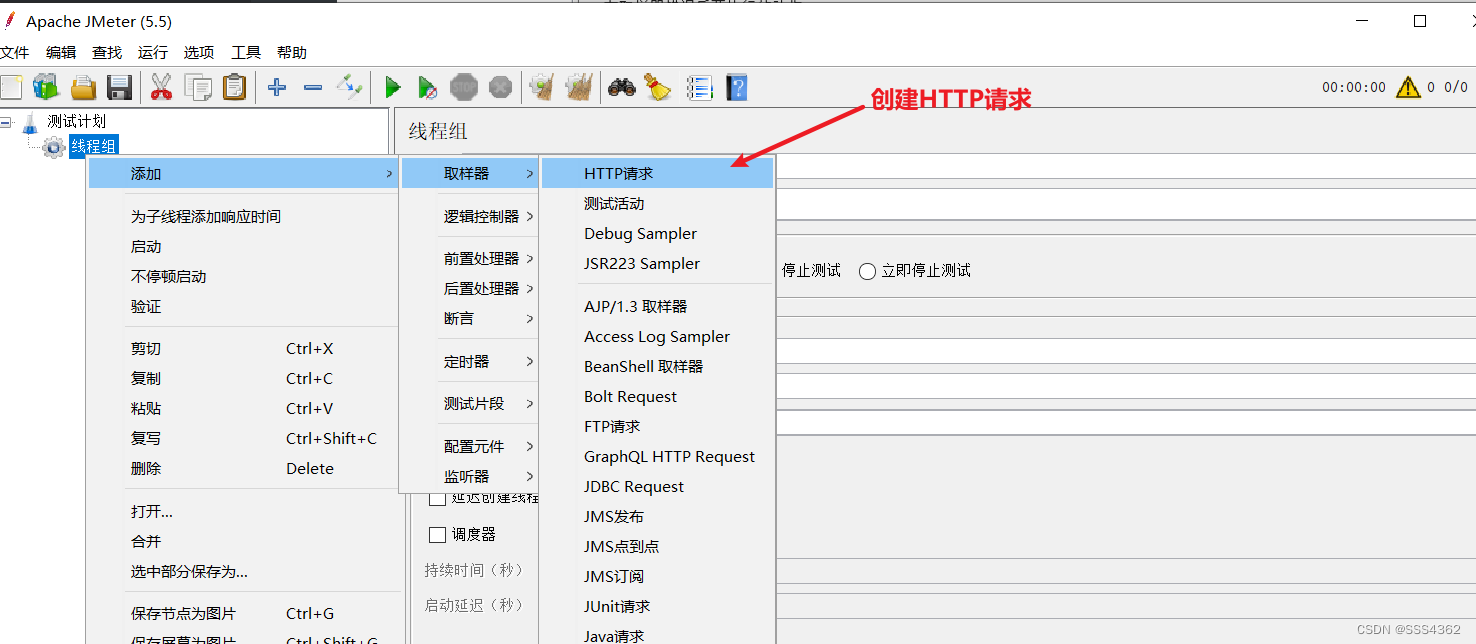Viewport: 1476px width, 644px height.
Task: Open Help with the question mark icon
Action: pos(737,88)
